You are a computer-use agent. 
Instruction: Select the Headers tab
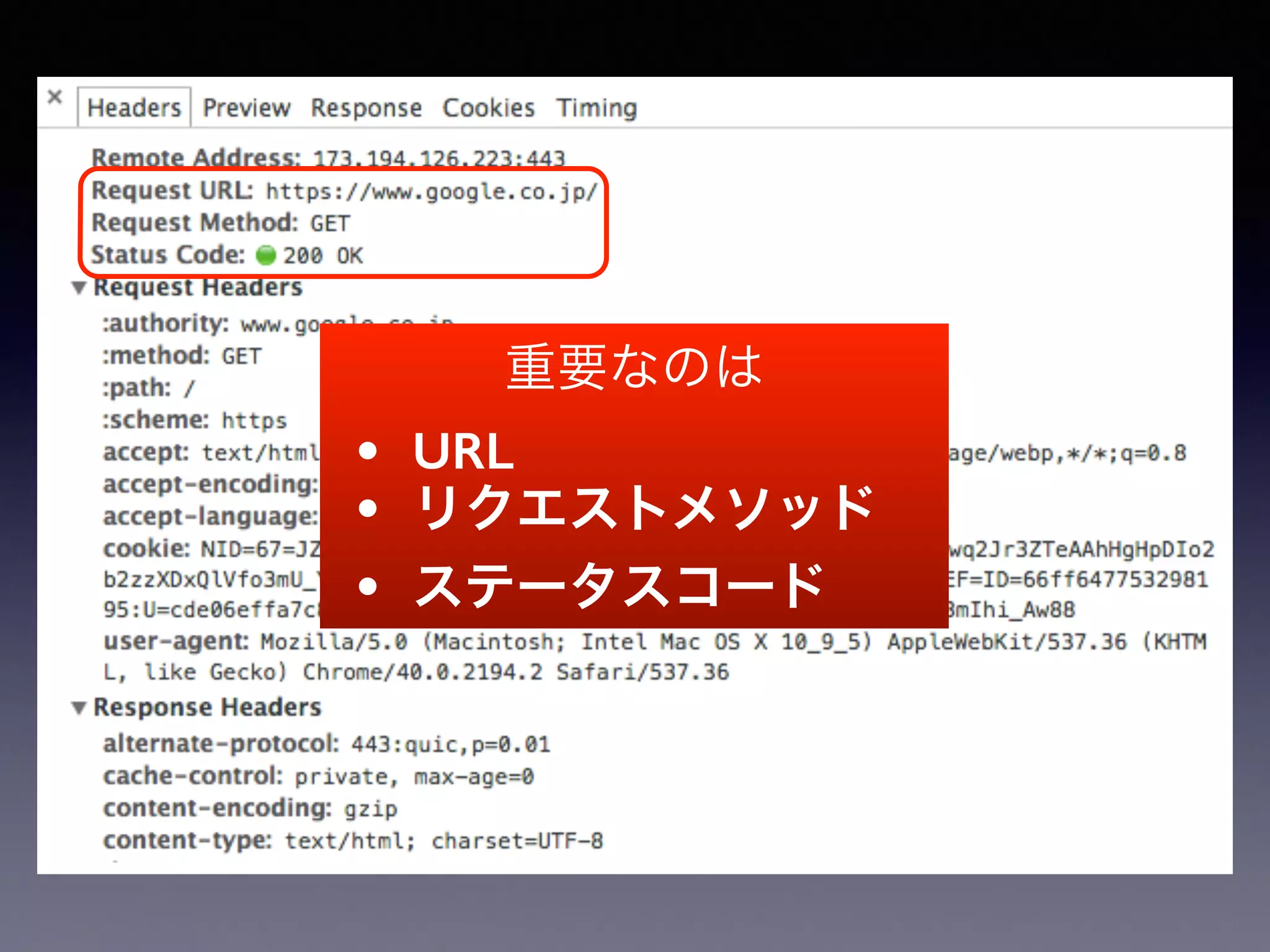(x=134, y=108)
